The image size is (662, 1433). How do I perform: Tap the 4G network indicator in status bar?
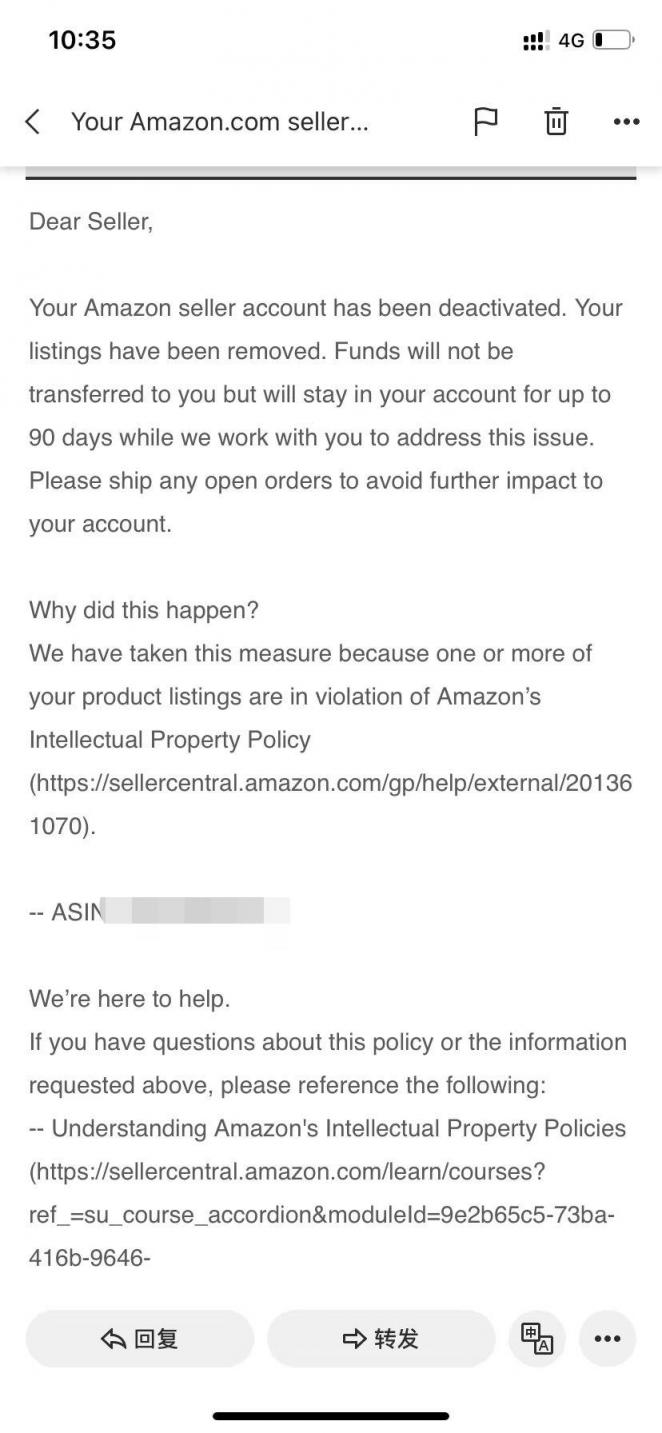pyautogui.click(x=571, y=41)
